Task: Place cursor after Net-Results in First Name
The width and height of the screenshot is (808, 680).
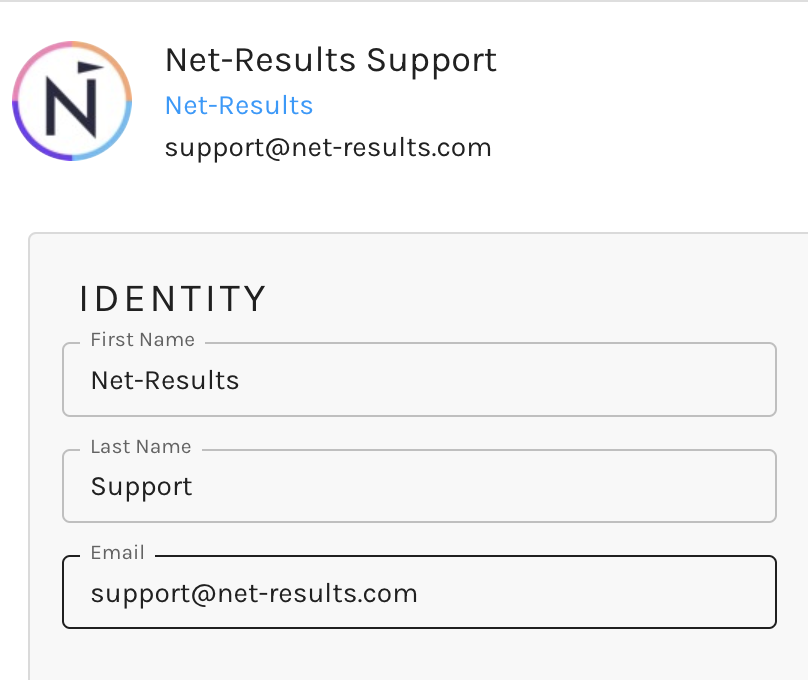Action: [240, 381]
